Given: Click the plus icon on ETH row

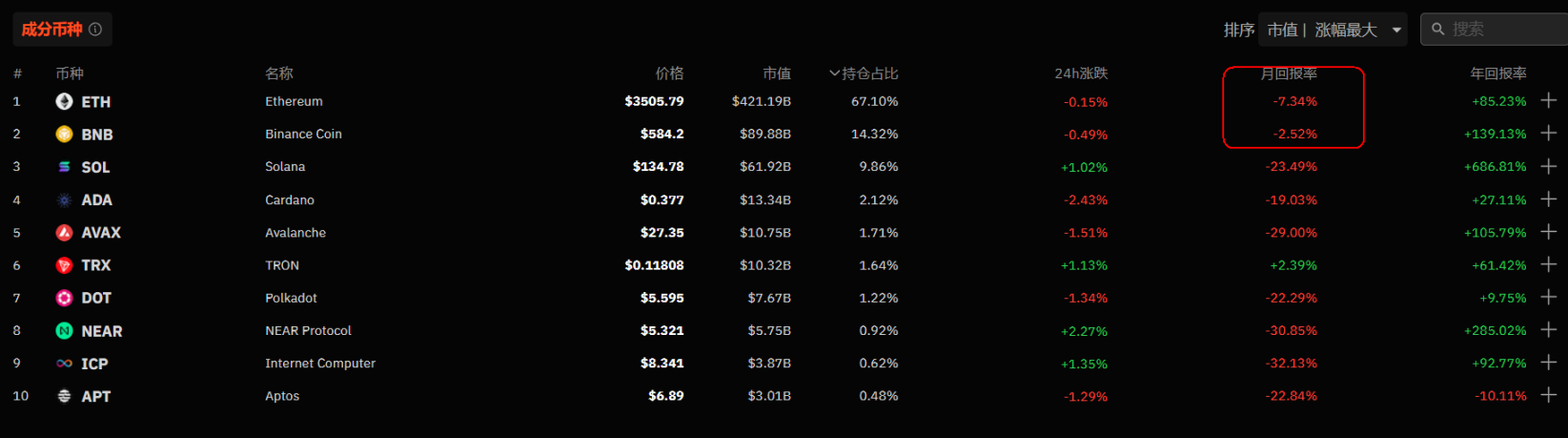Looking at the screenshot, I should 1549,100.
